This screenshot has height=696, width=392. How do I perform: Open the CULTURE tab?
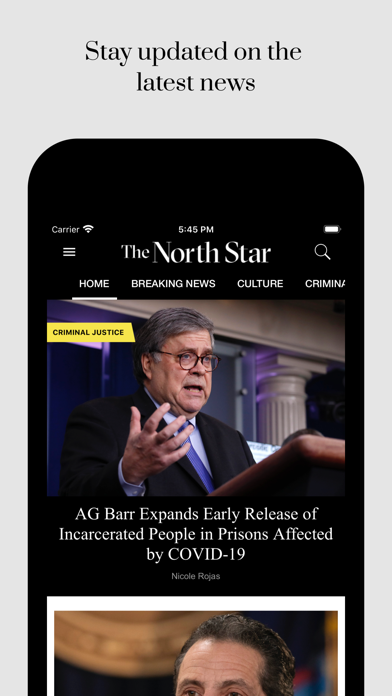260,284
